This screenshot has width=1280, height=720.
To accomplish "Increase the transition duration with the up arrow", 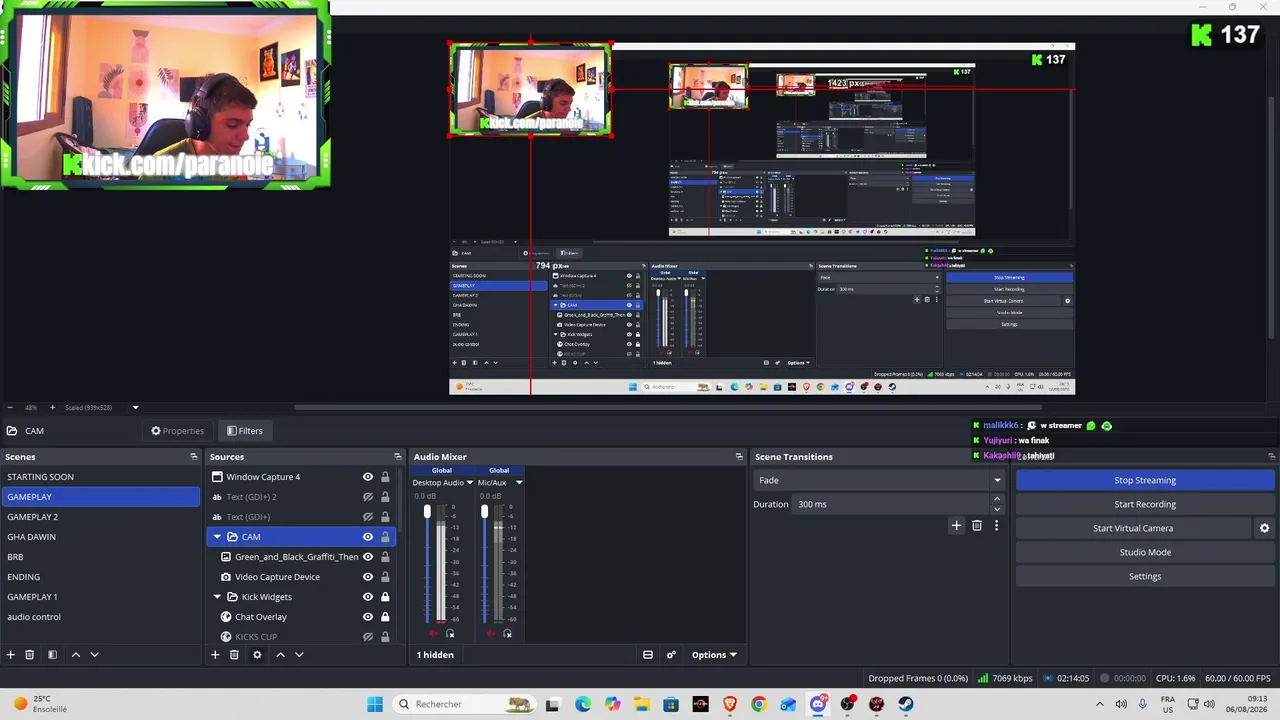I will click(997, 501).
